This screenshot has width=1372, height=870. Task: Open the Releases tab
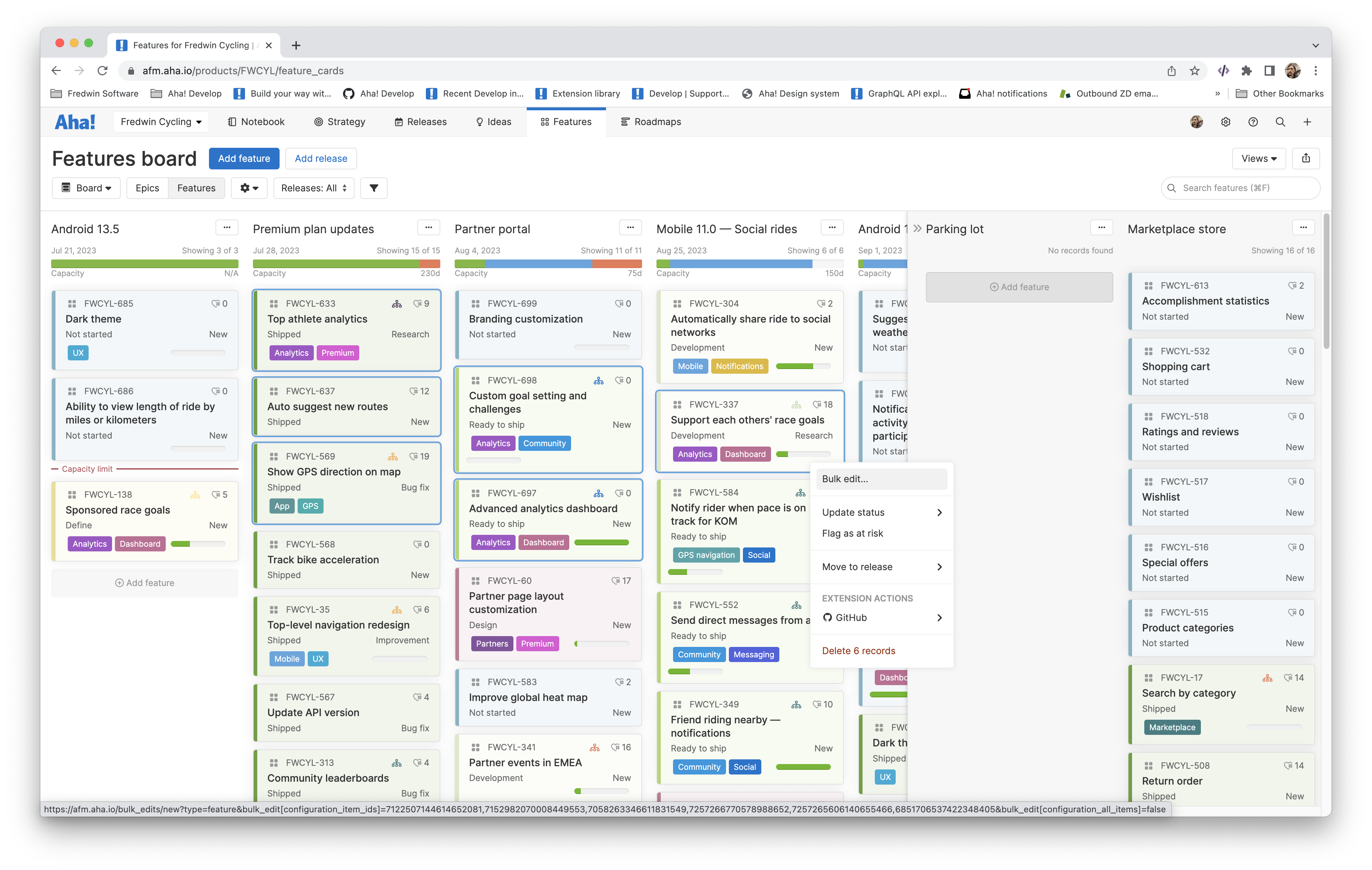[x=420, y=122]
